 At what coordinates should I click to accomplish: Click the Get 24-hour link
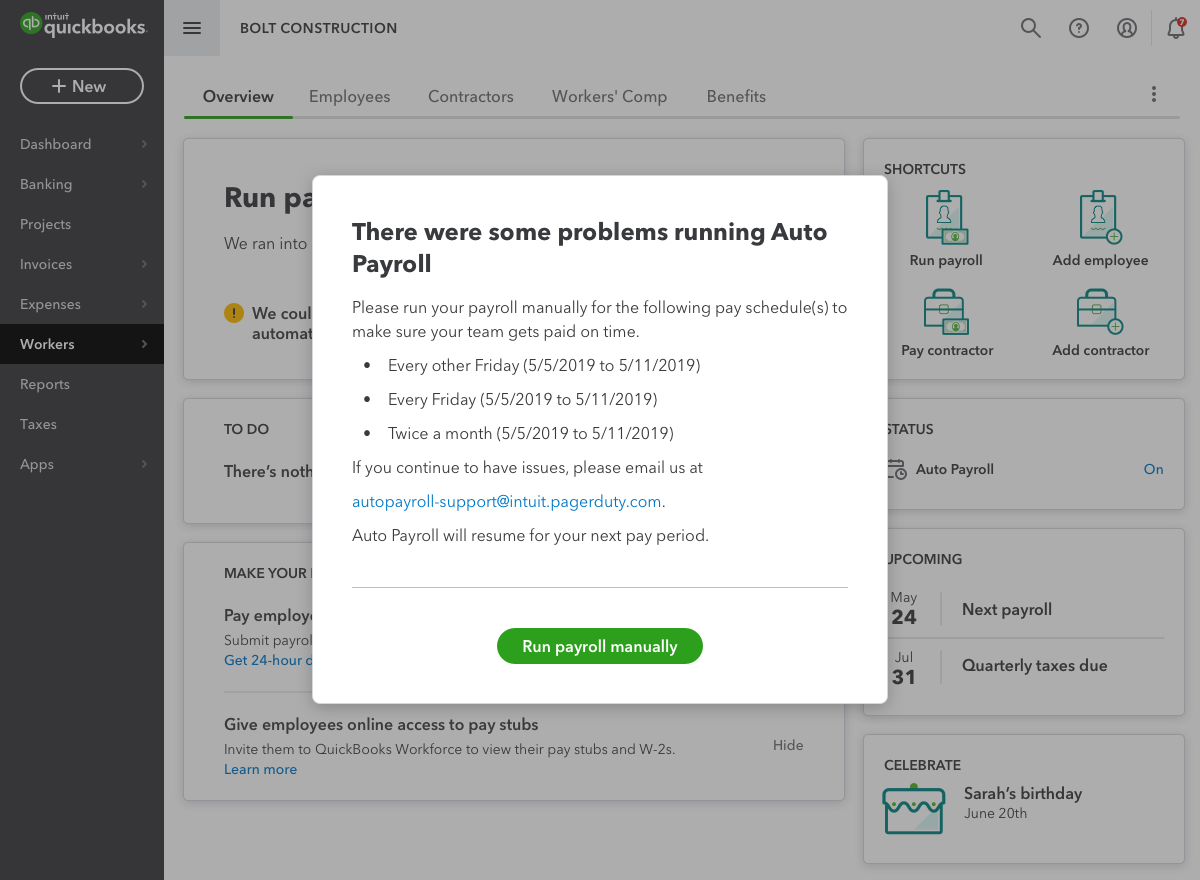[268, 660]
